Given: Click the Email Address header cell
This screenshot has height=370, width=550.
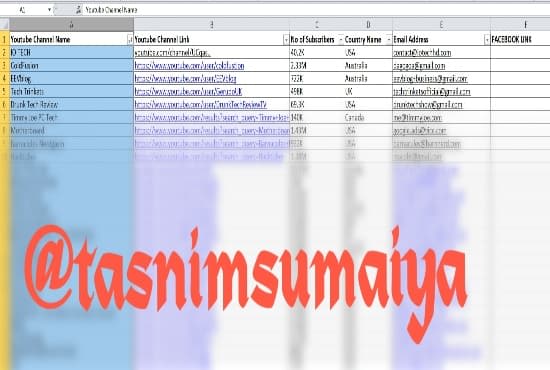Looking at the screenshot, I should [x=441, y=39].
